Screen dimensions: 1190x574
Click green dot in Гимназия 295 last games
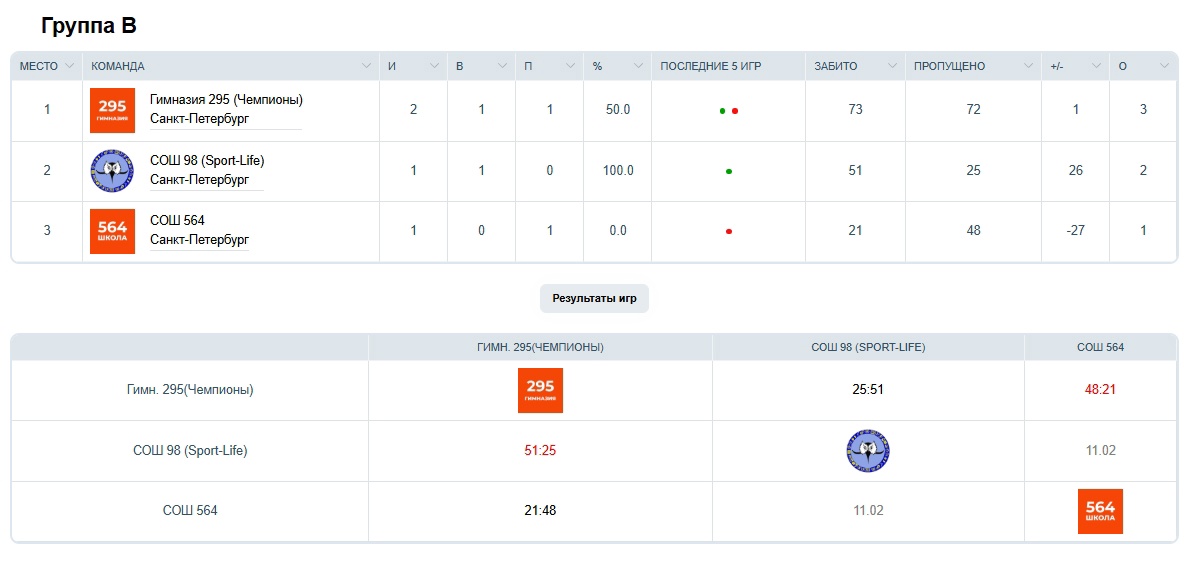[x=722, y=111]
